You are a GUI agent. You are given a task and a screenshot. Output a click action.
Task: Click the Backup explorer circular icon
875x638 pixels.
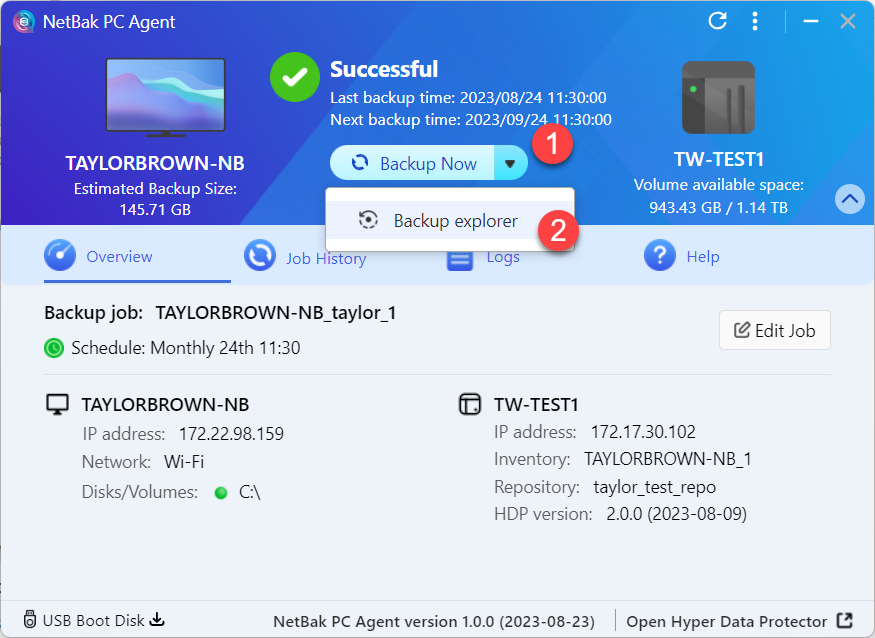pos(368,220)
